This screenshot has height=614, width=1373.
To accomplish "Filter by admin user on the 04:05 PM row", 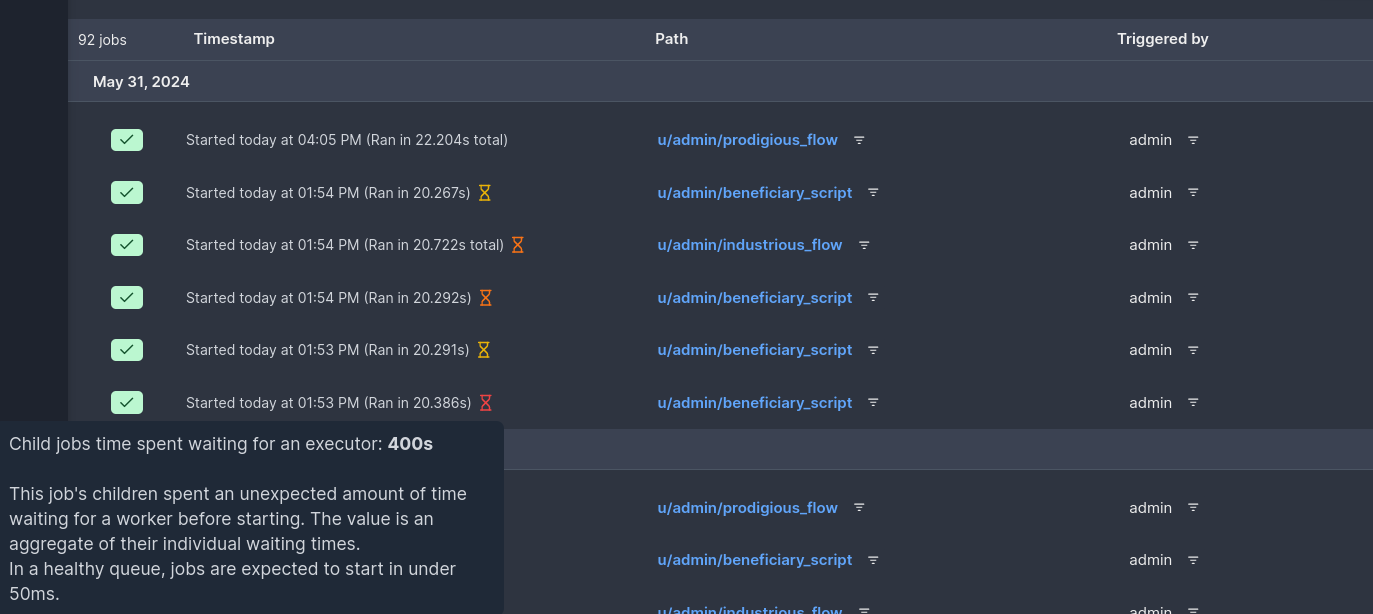I will point(1193,140).
